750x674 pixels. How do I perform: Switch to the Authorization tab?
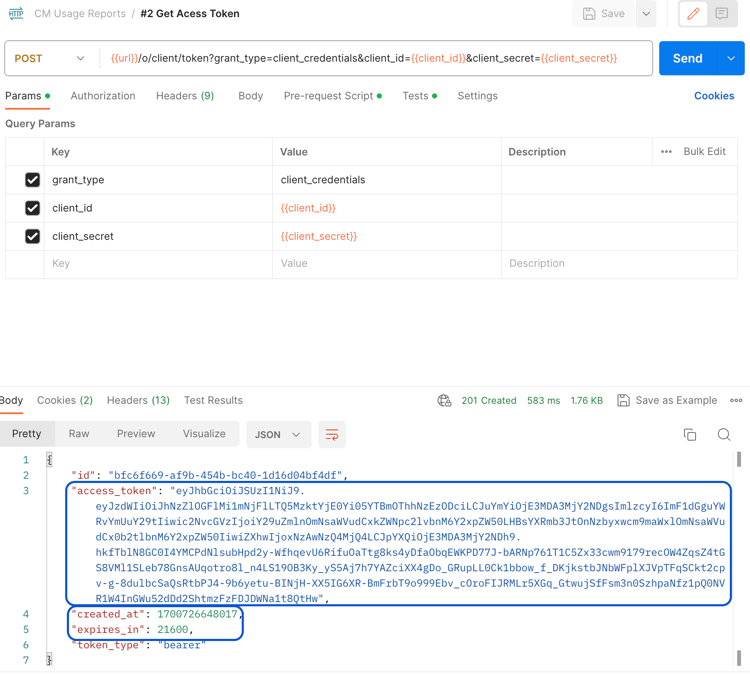(103, 96)
